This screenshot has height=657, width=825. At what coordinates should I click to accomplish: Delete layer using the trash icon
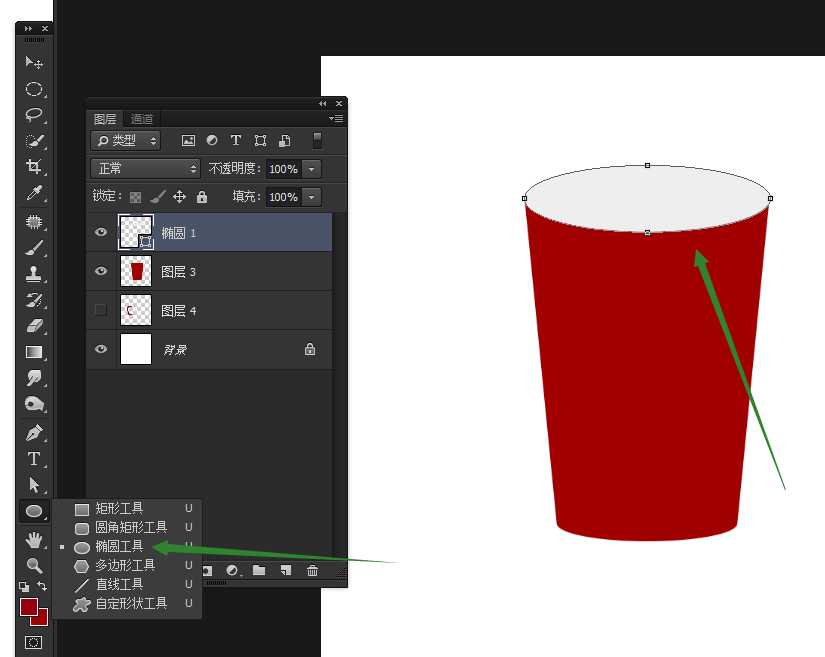tap(312, 570)
